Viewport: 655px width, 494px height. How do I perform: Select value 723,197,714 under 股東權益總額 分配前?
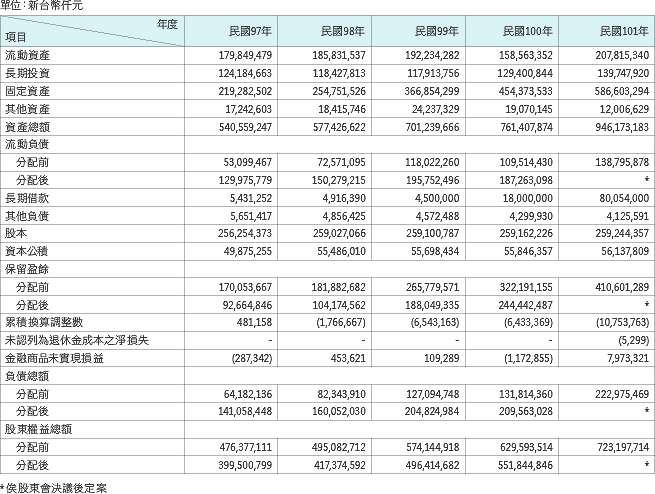(x=622, y=447)
